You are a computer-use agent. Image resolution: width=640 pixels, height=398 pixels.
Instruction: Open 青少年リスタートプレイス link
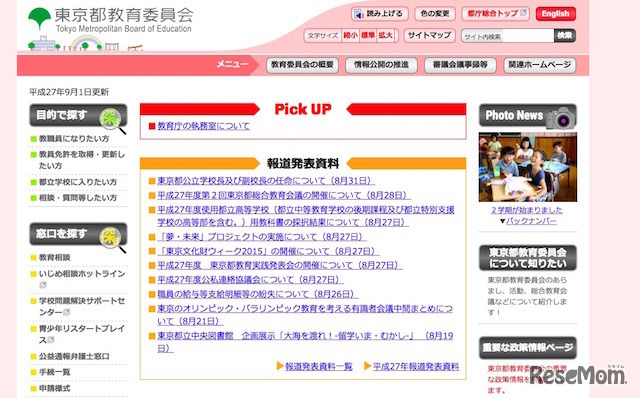tap(82, 334)
